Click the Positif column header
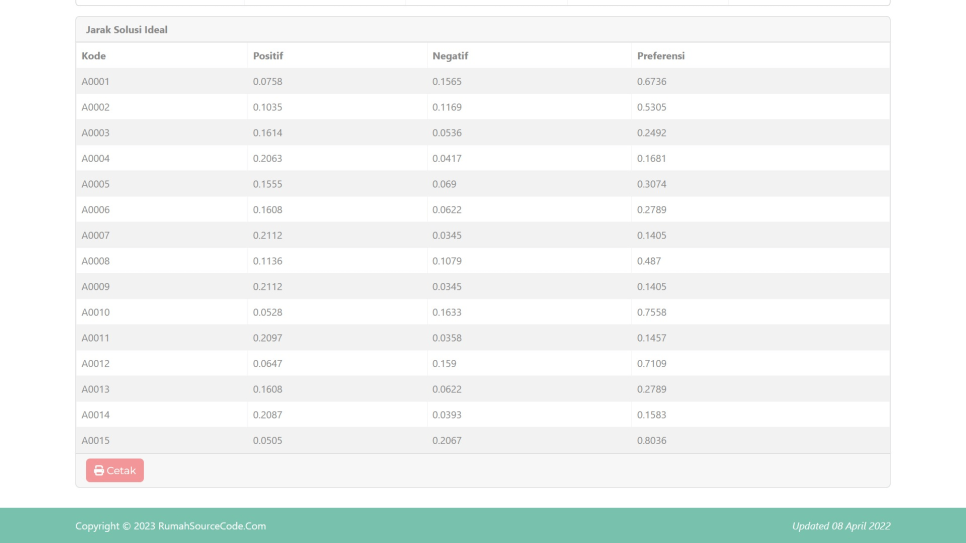966x543 pixels. (268, 55)
